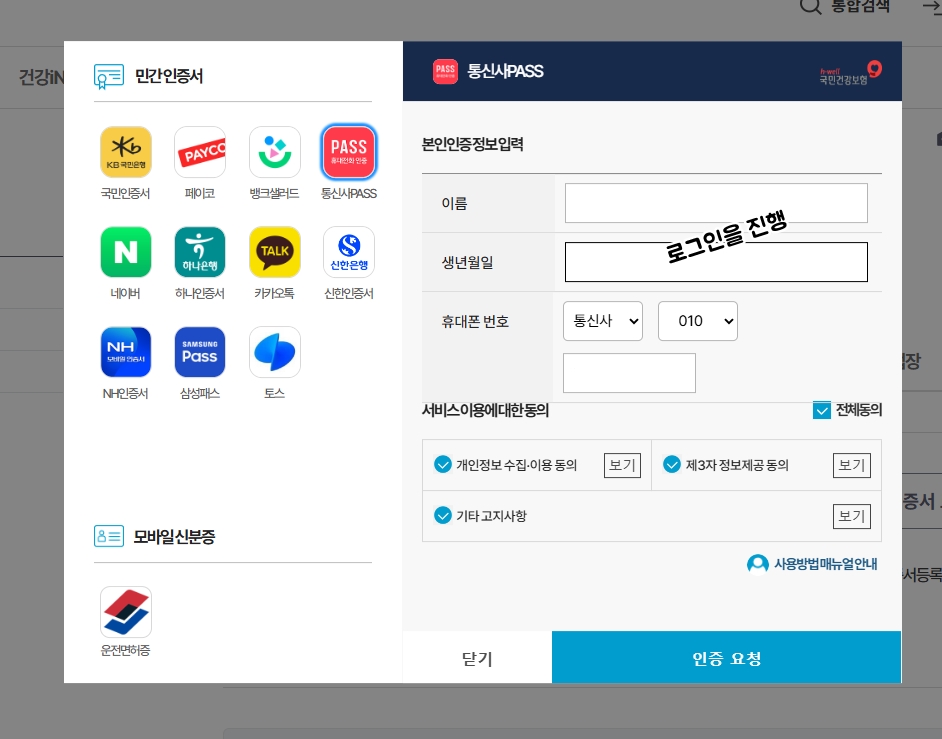
Task: View 기타 고지사항 details via 보기
Action: pos(852,517)
